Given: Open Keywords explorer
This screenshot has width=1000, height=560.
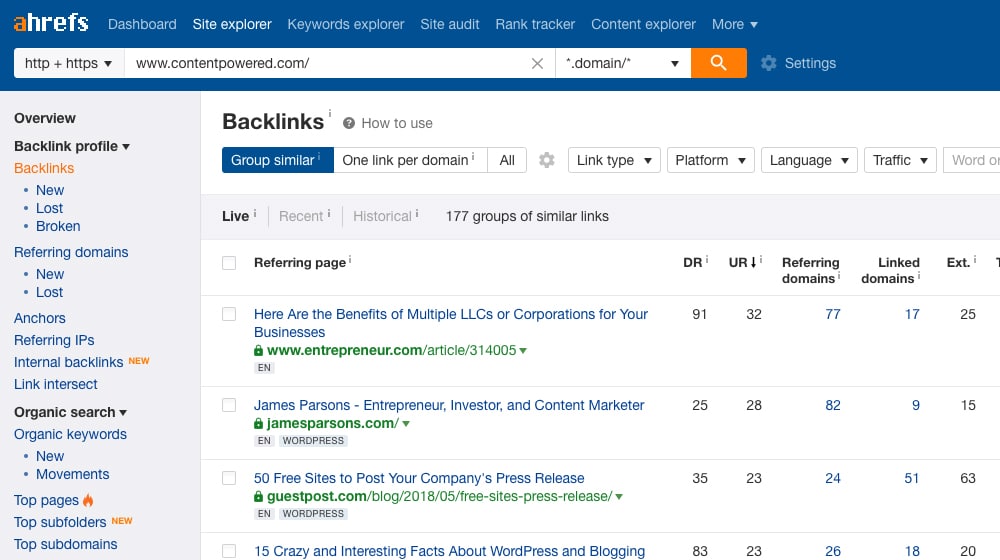Looking at the screenshot, I should (346, 24).
